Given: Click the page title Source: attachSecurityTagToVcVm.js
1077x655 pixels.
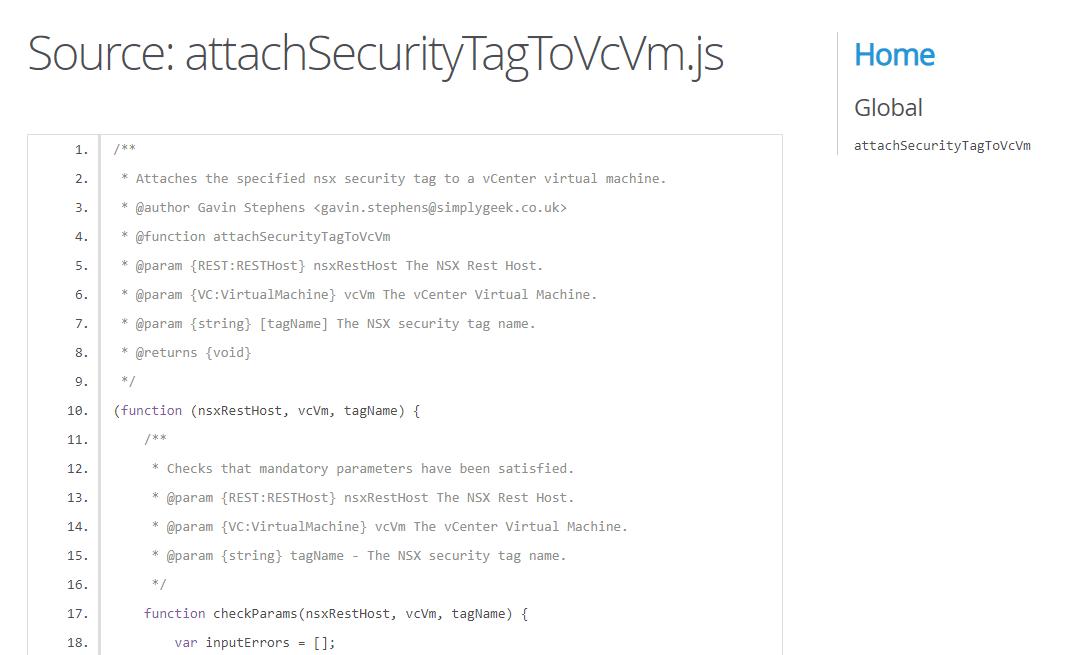Looking at the screenshot, I should (376, 55).
